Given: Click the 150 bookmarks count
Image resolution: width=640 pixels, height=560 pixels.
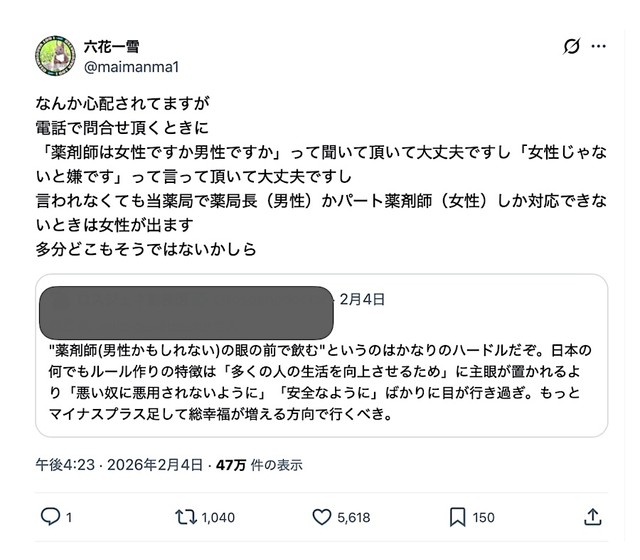Looking at the screenshot, I should click(x=483, y=517).
